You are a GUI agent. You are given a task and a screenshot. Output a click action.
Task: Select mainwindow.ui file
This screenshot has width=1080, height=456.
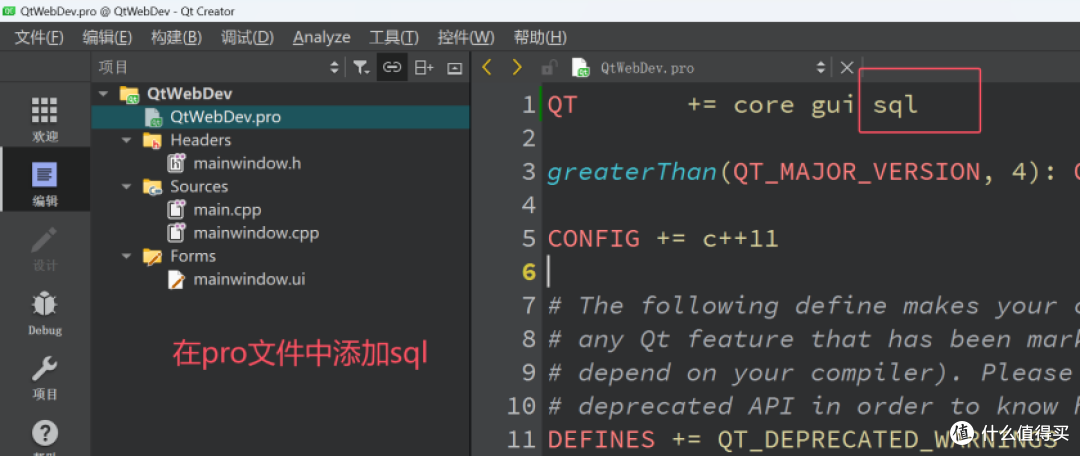coord(249,279)
